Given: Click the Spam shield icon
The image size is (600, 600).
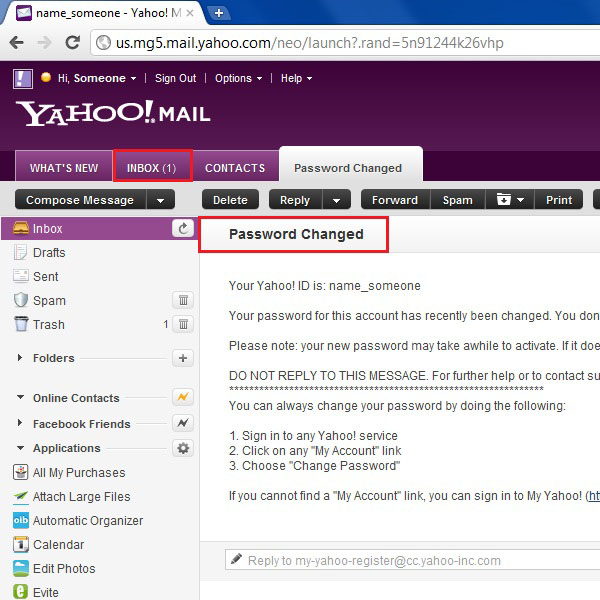Looking at the screenshot, I should [21, 300].
